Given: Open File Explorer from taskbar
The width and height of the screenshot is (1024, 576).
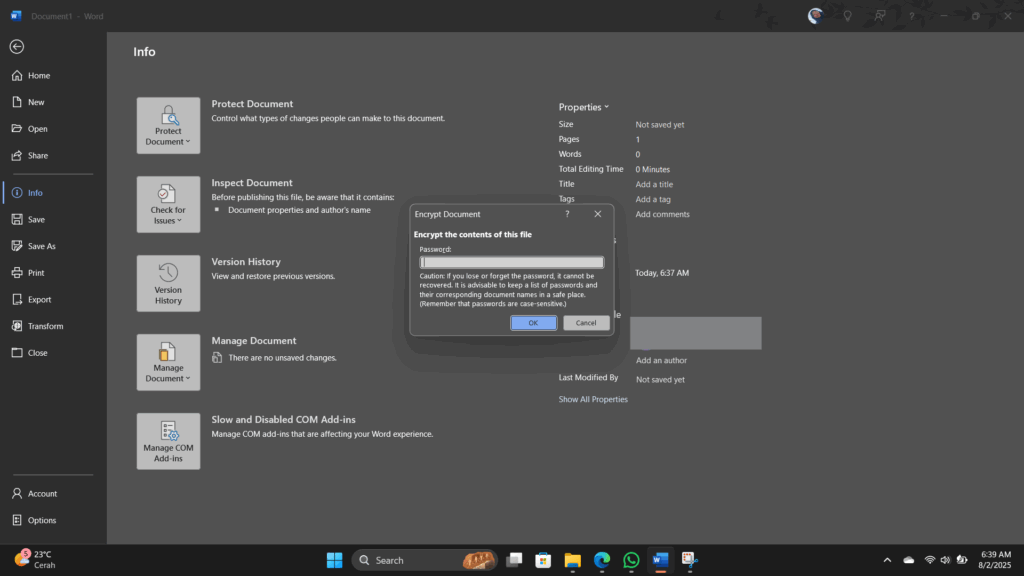Looking at the screenshot, I should click(x=573, y=560).
